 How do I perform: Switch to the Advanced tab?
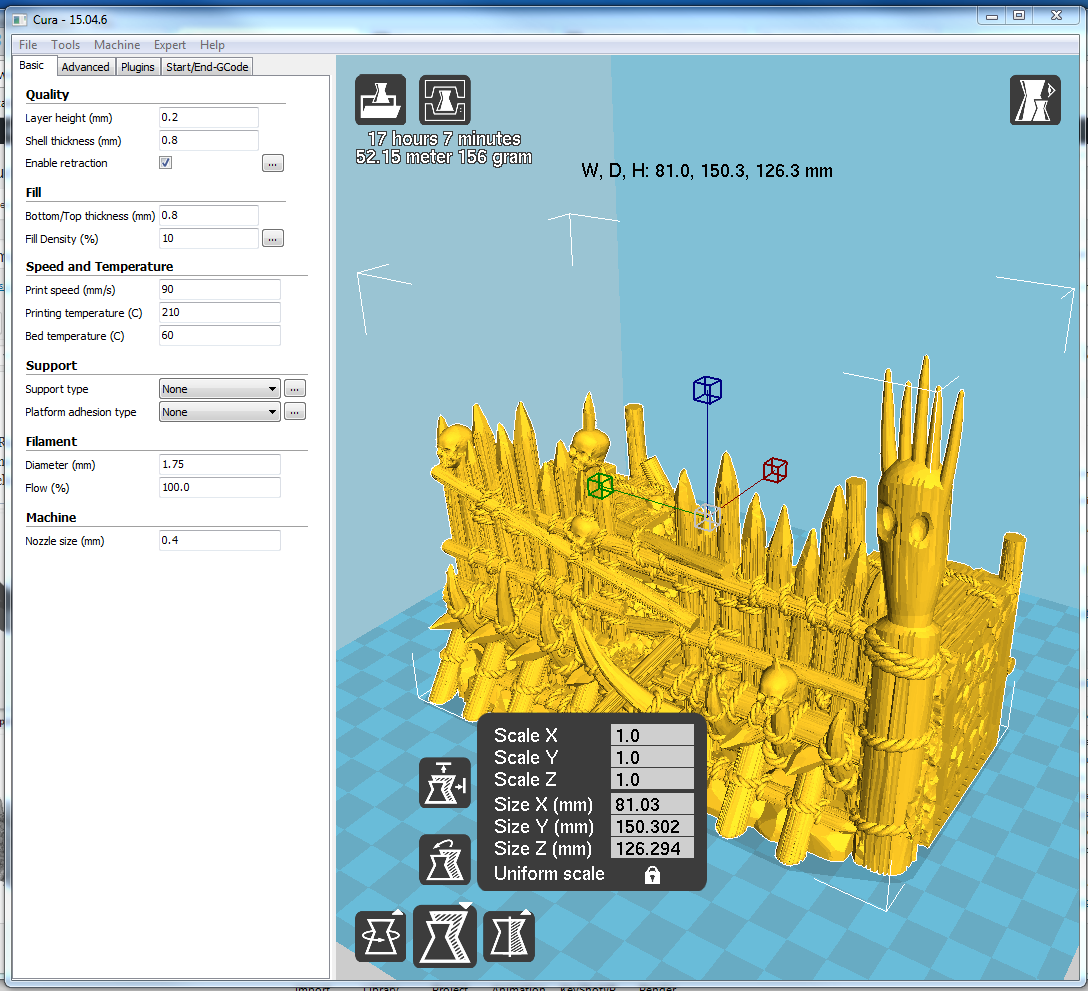click(85, 67)
